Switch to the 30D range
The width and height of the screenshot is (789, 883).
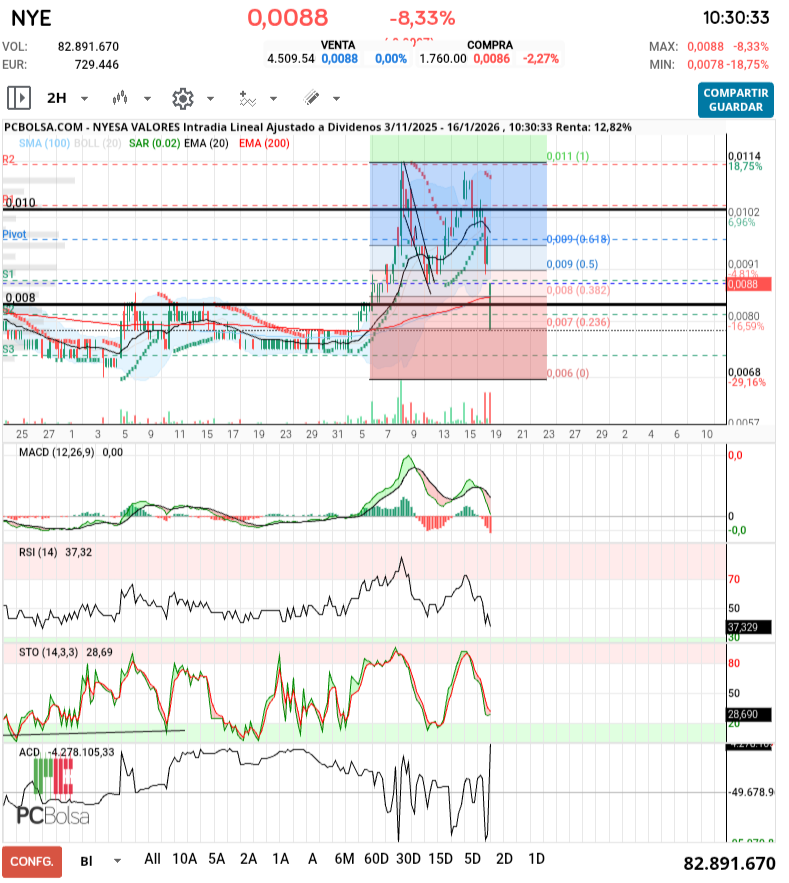(x=407, y=859)
